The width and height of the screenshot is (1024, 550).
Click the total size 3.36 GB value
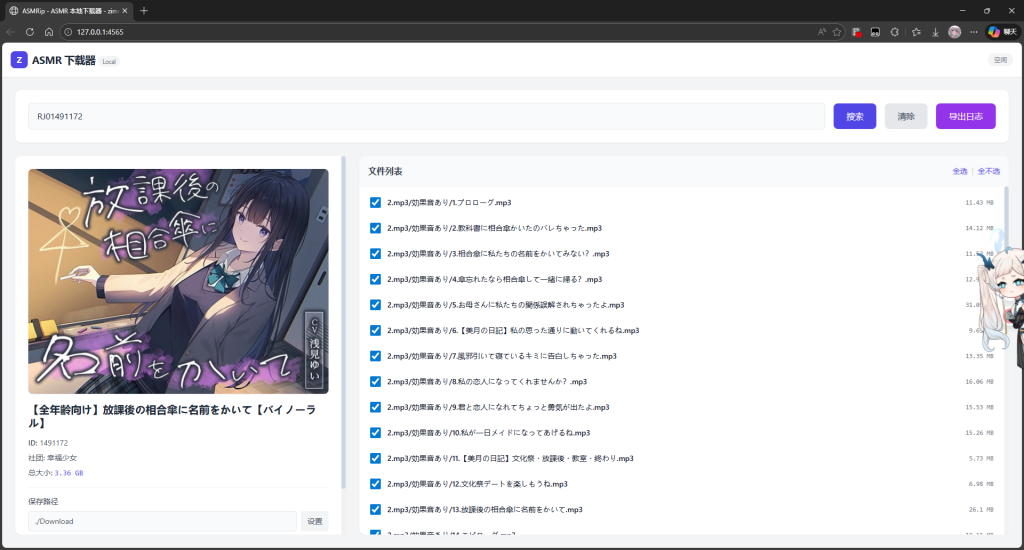[69, 473]
